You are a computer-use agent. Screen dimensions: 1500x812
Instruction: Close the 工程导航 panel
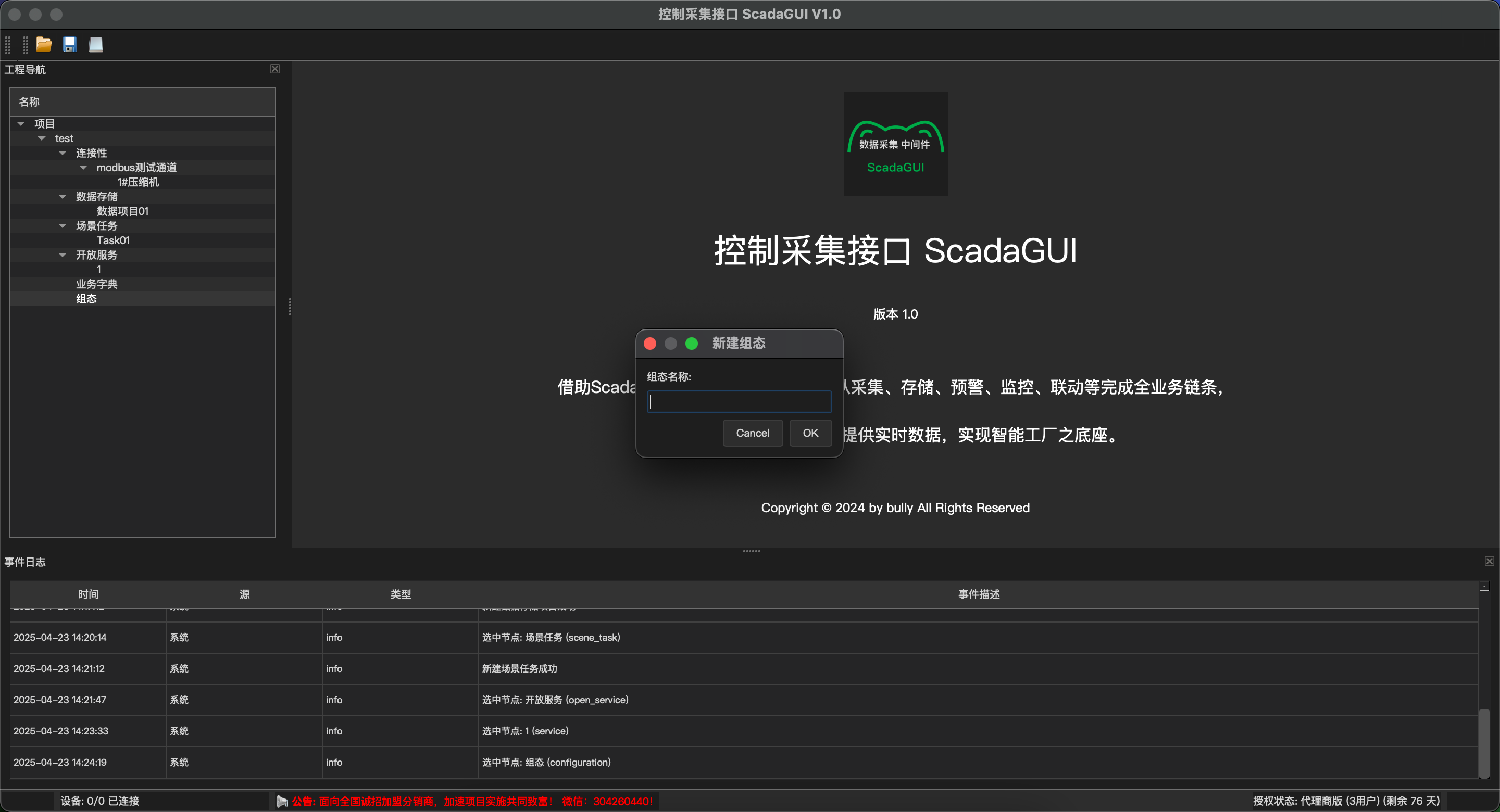point(275,69)
